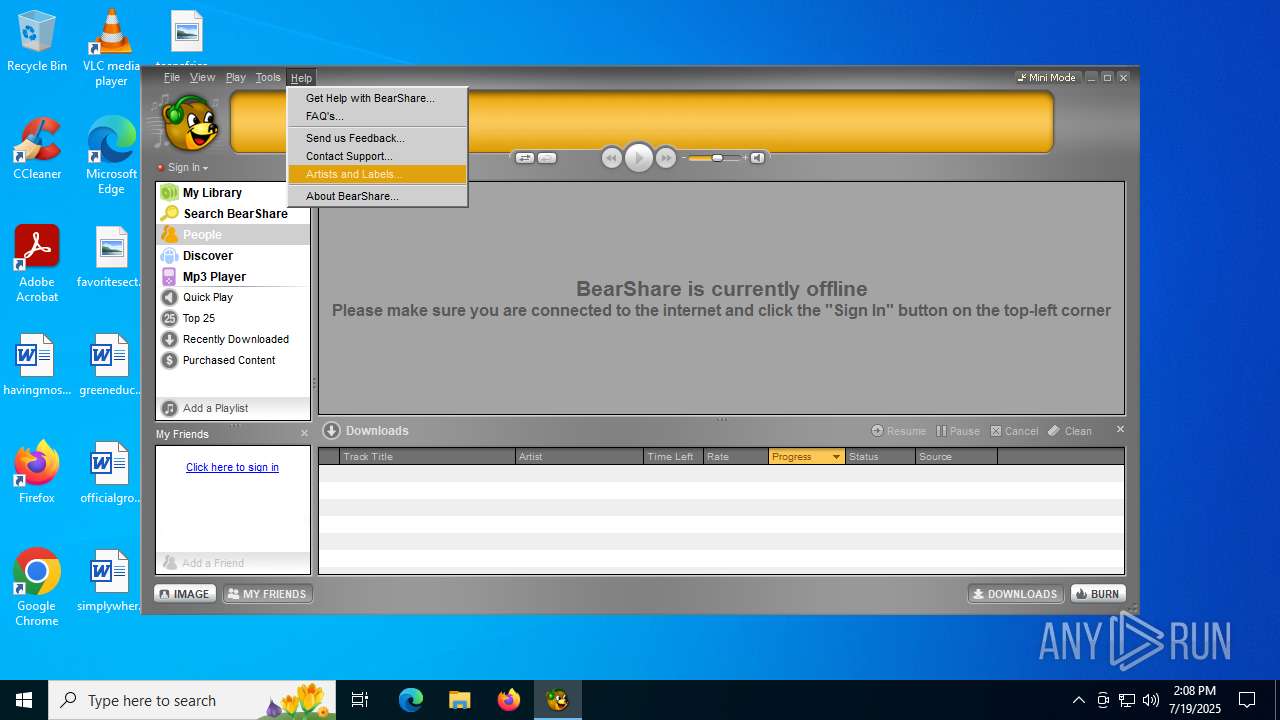Open the Play menu
The image size is (1280, 720).
[235, 77]
